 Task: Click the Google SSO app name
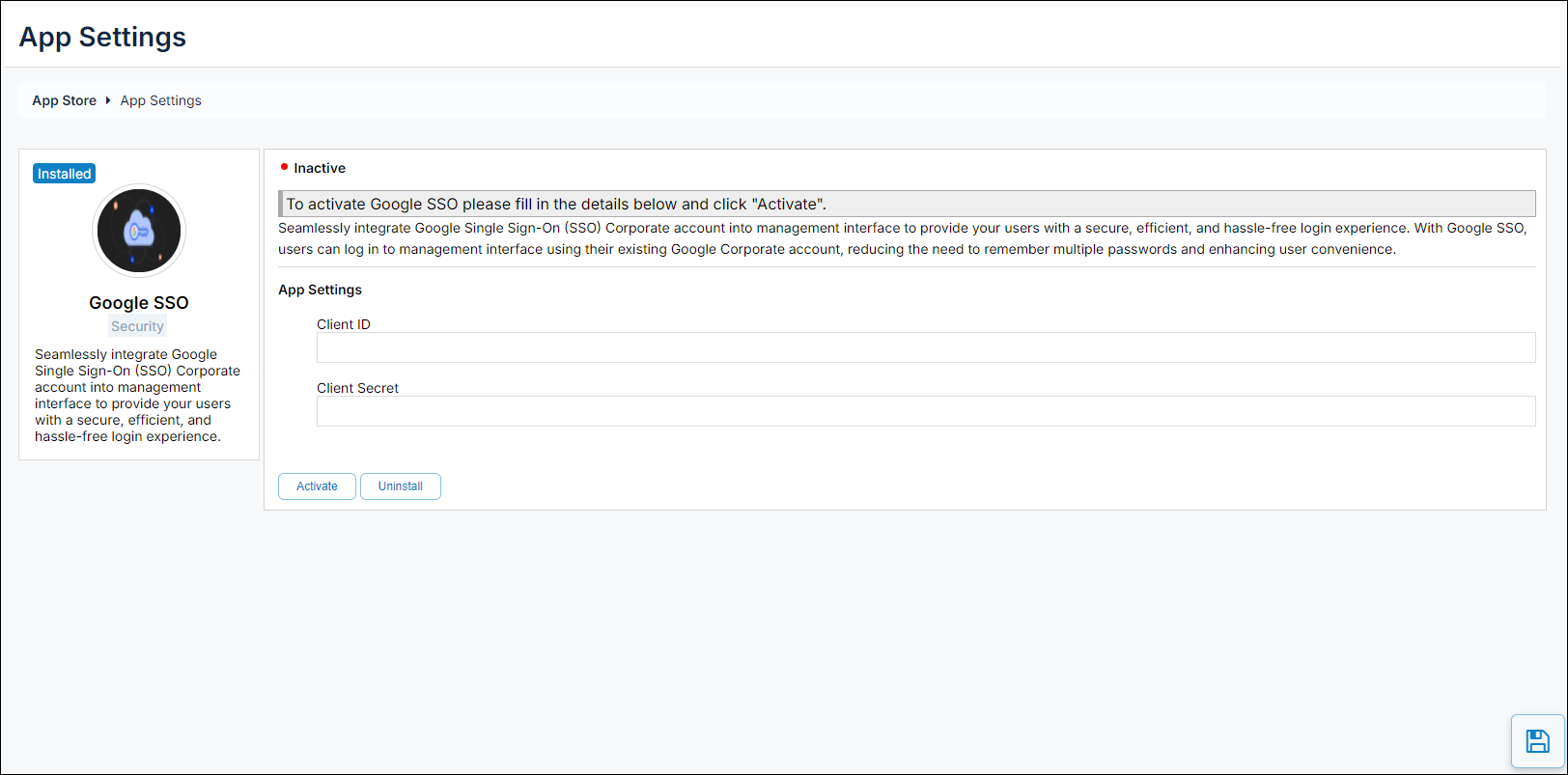tap(139, 303)
